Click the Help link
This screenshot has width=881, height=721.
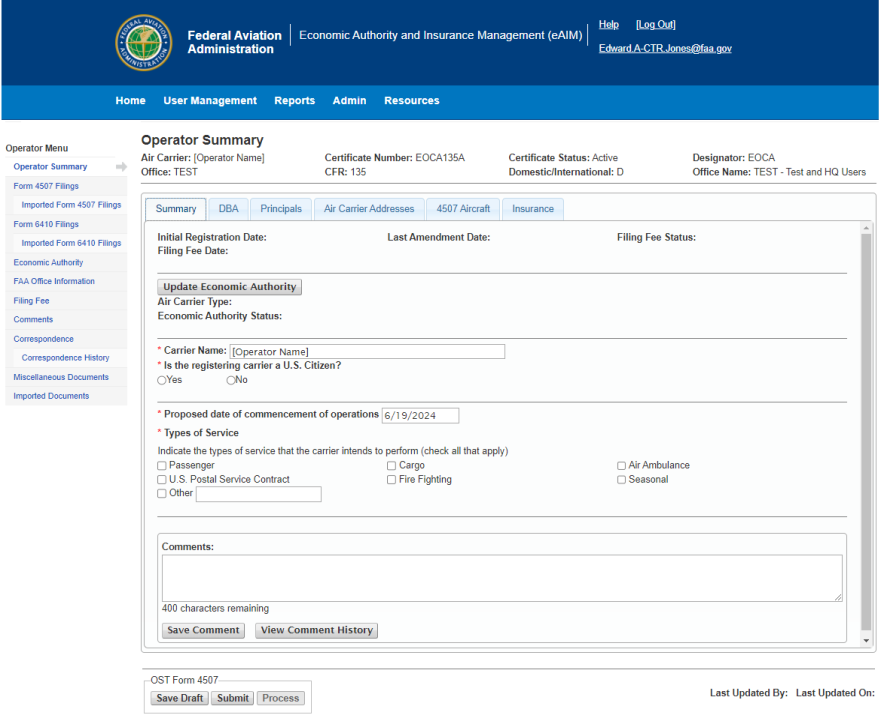click(608, 25)
